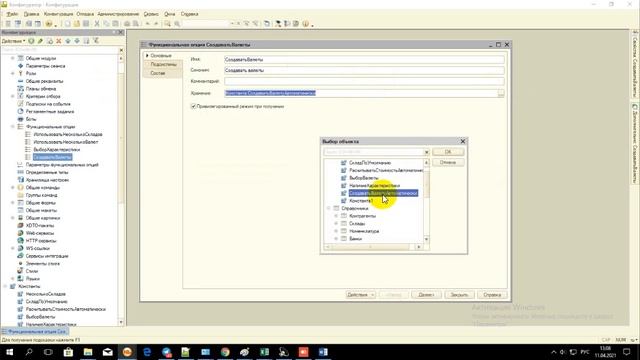Click object picker horizontal scrollbar right arrow
The image size is (640, 360).
point(419,247)
